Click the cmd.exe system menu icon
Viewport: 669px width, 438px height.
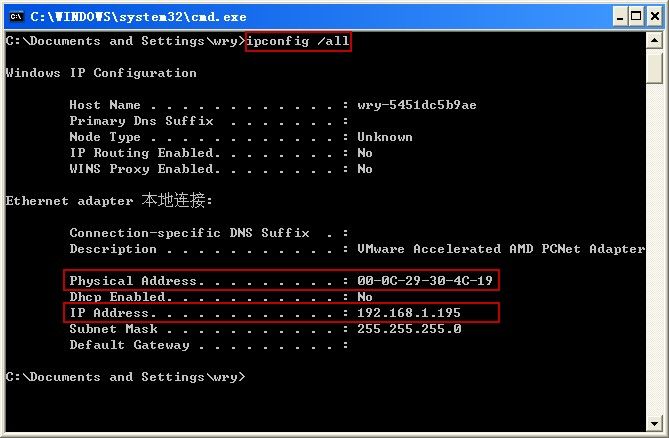pos(16,17)
